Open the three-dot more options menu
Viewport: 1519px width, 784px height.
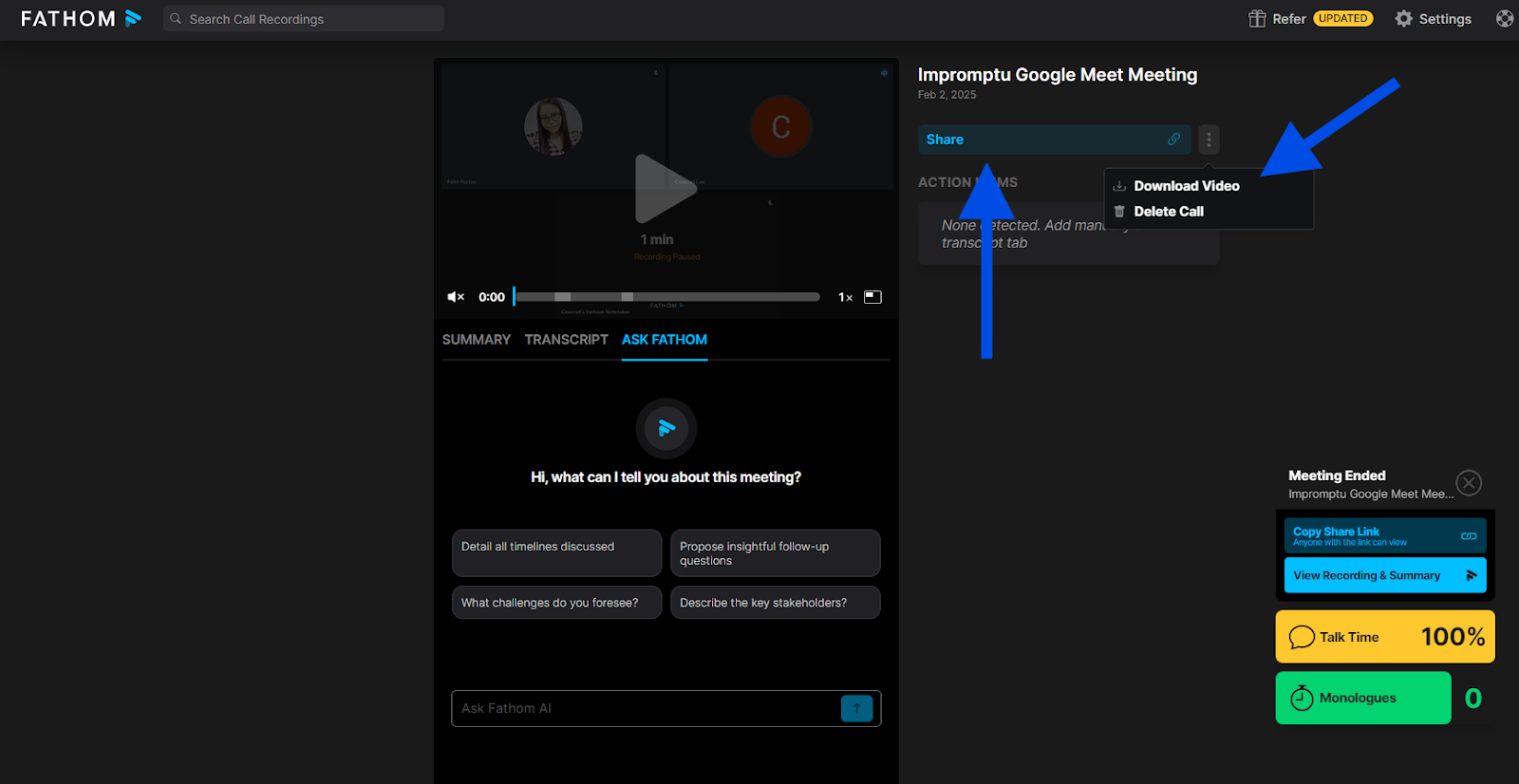tap(1209, 140)
